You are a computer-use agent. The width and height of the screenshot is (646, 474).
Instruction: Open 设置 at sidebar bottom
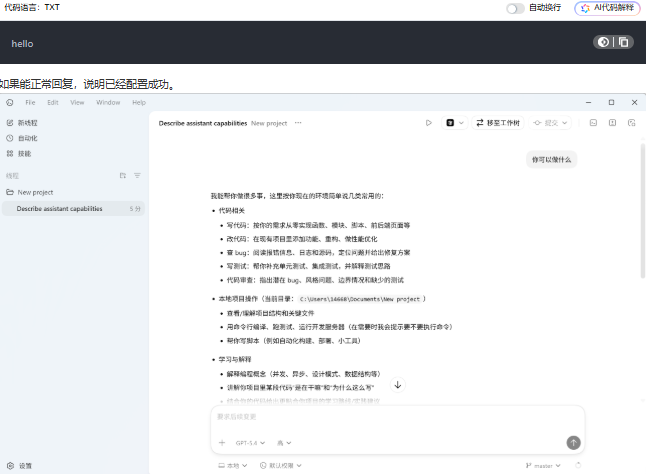pyautogui.click(x=19, y=466)
